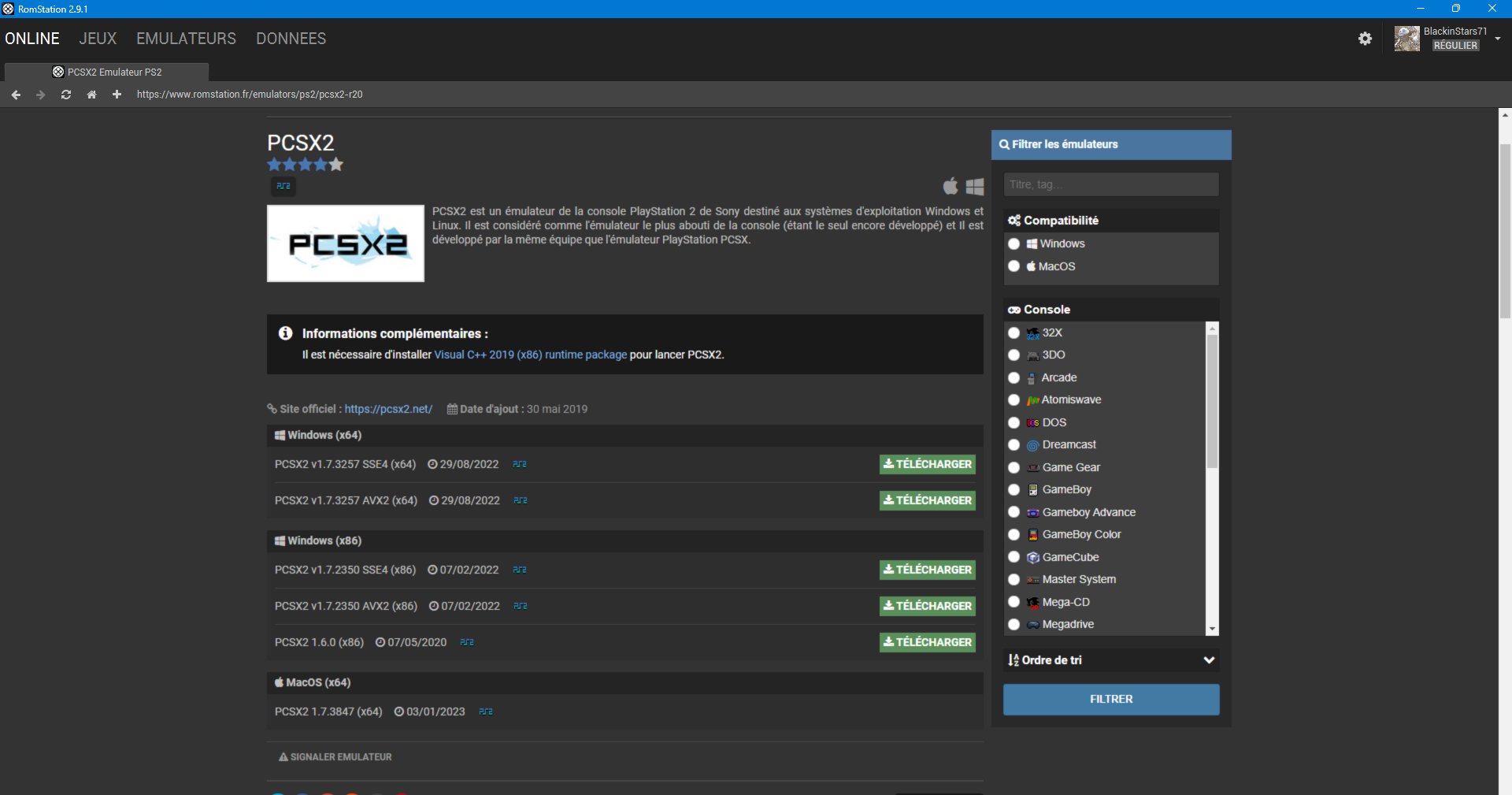Select the GameBoy Color console option

[1014, 535]
